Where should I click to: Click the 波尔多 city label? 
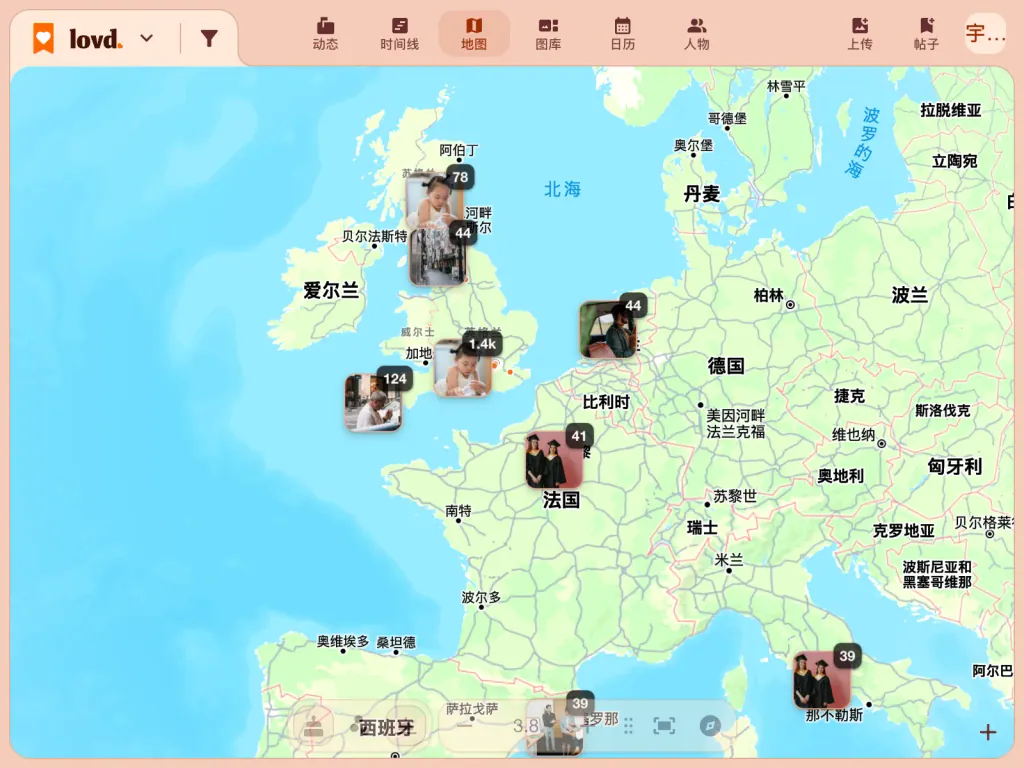point(481,597)
